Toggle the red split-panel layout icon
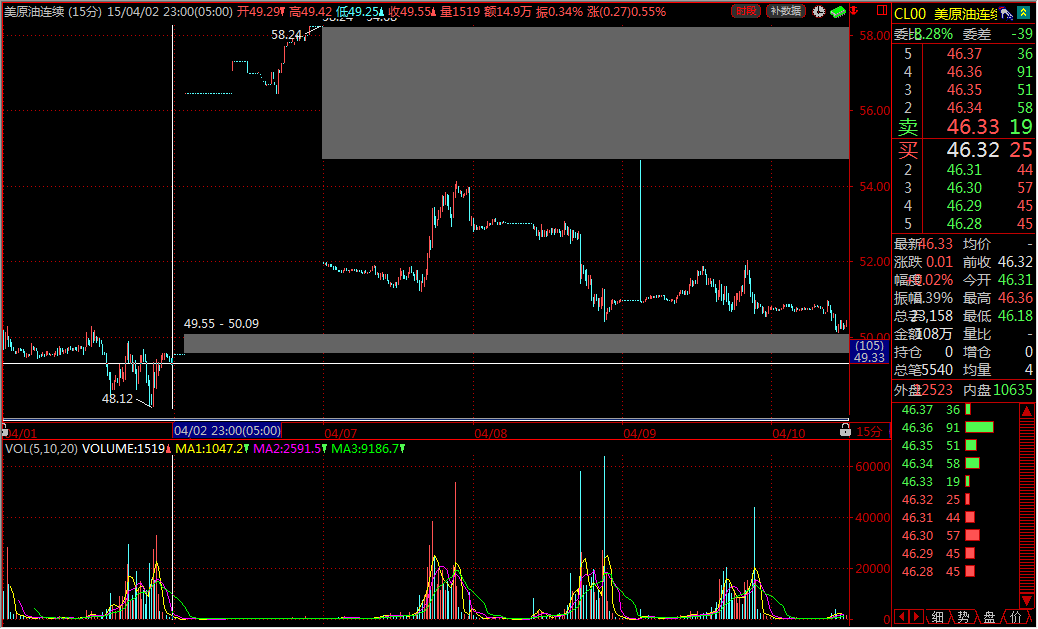The width and height of the screenshot is (1038, 629). click(882, 11)
